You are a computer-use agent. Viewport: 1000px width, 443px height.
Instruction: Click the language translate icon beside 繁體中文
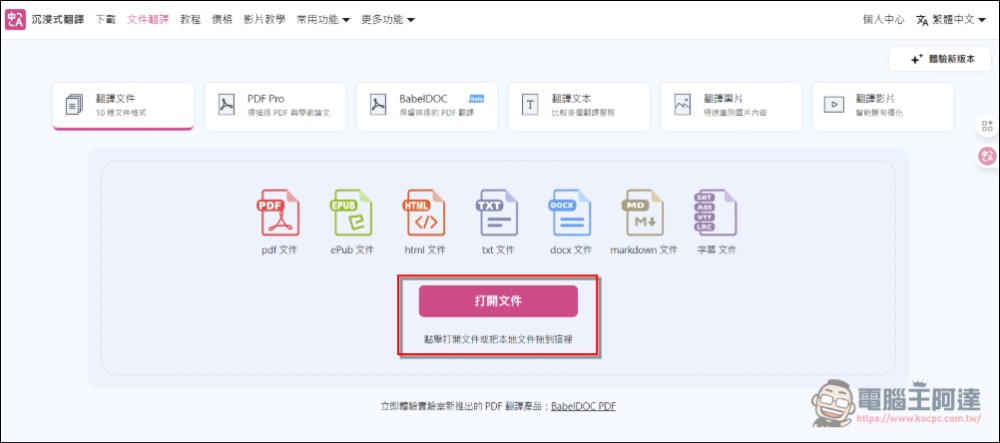click(x=922, y=20)
